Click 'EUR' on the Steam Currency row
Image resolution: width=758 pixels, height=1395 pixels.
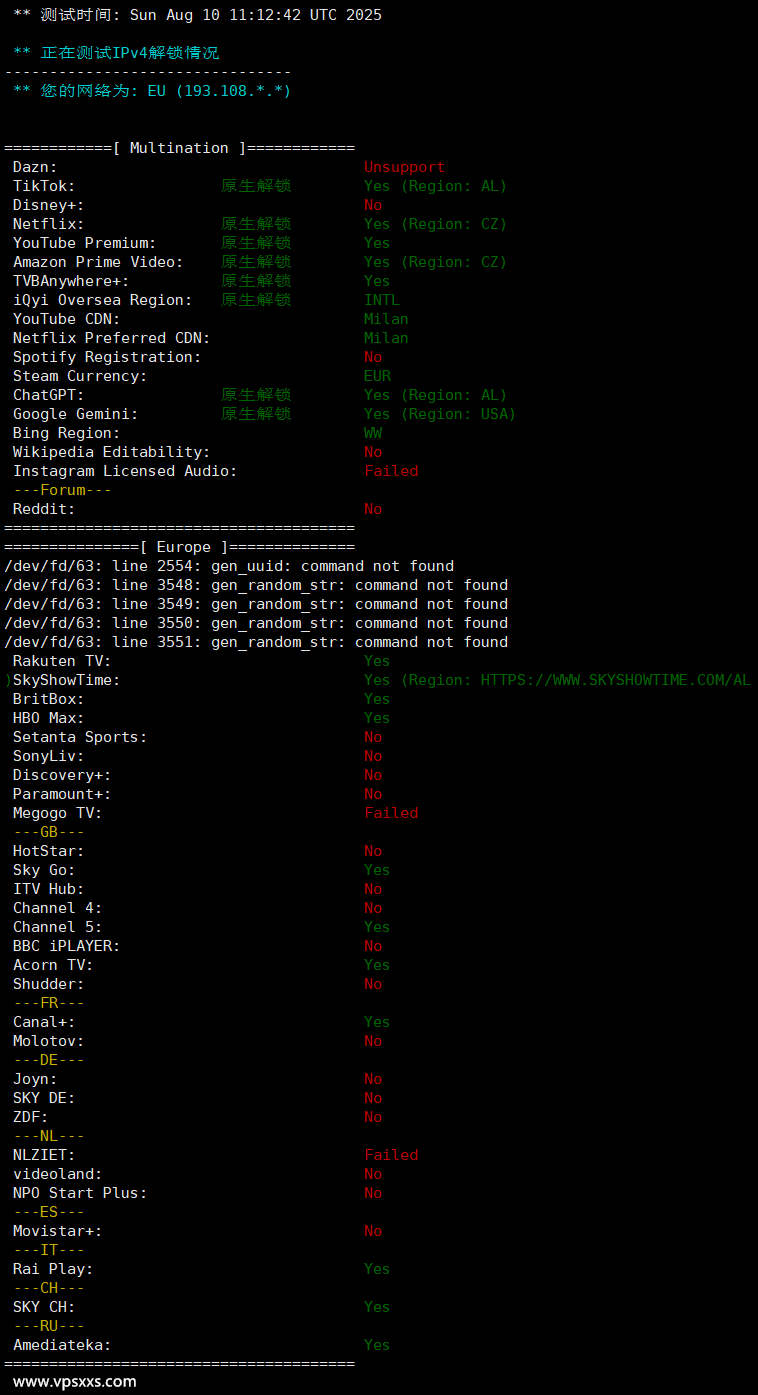377,376
